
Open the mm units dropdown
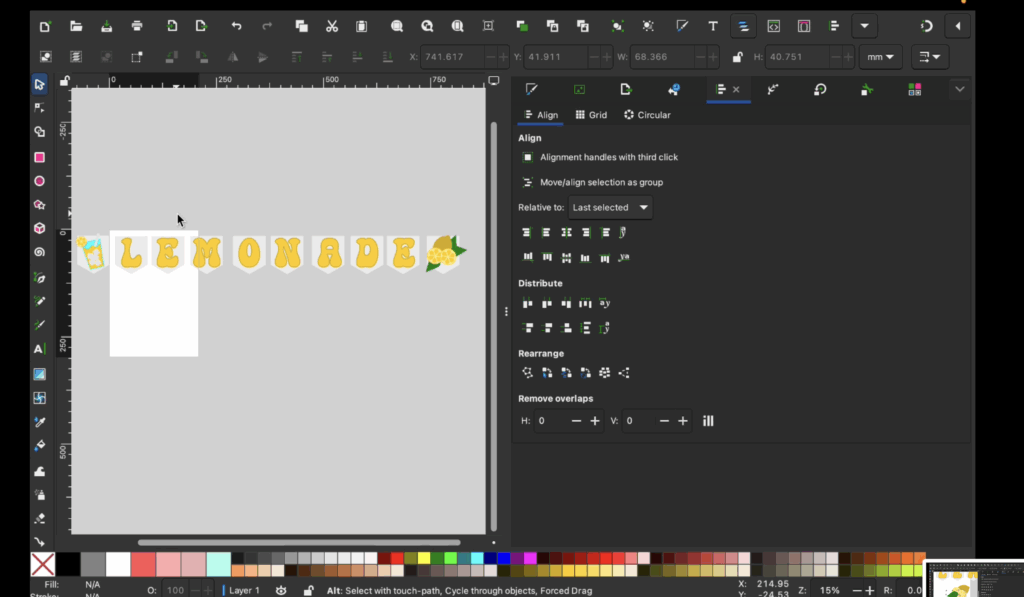click(880, 57)
